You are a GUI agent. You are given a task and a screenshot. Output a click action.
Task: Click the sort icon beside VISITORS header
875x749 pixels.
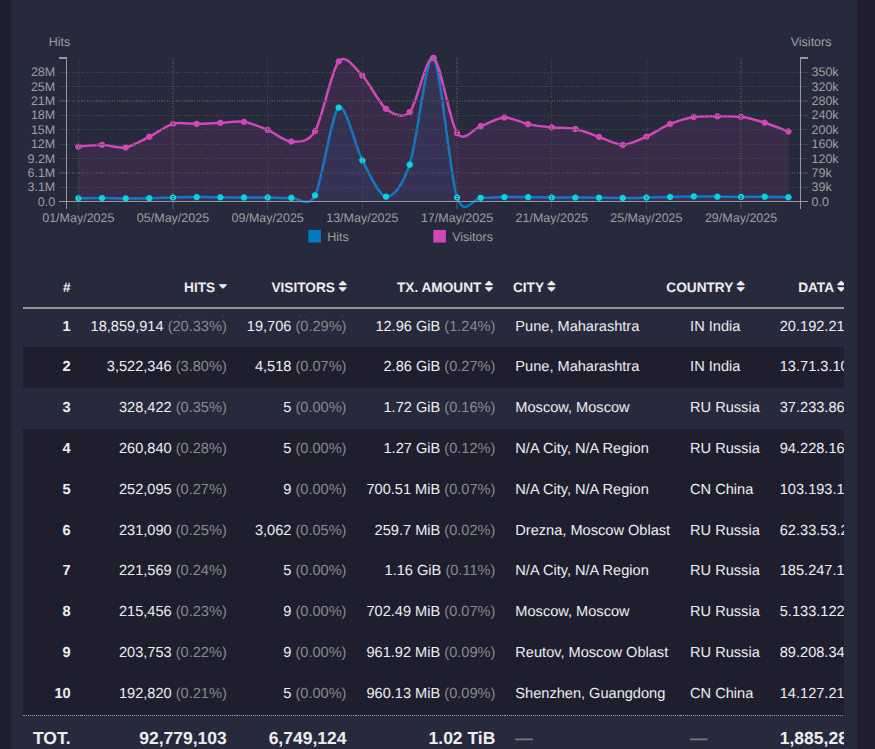[x=343, y=287]
